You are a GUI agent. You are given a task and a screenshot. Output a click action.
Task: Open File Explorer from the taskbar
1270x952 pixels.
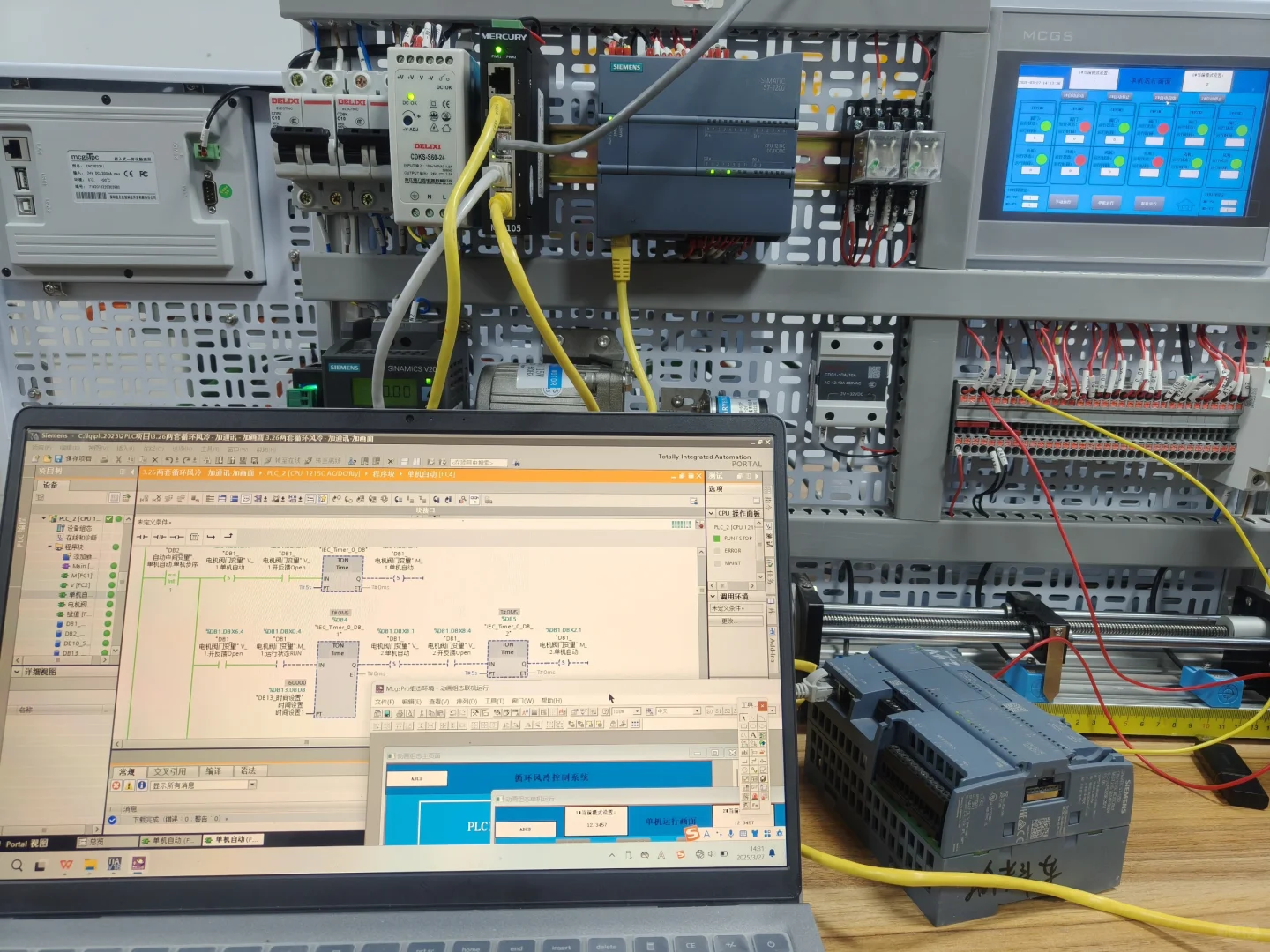90,865
